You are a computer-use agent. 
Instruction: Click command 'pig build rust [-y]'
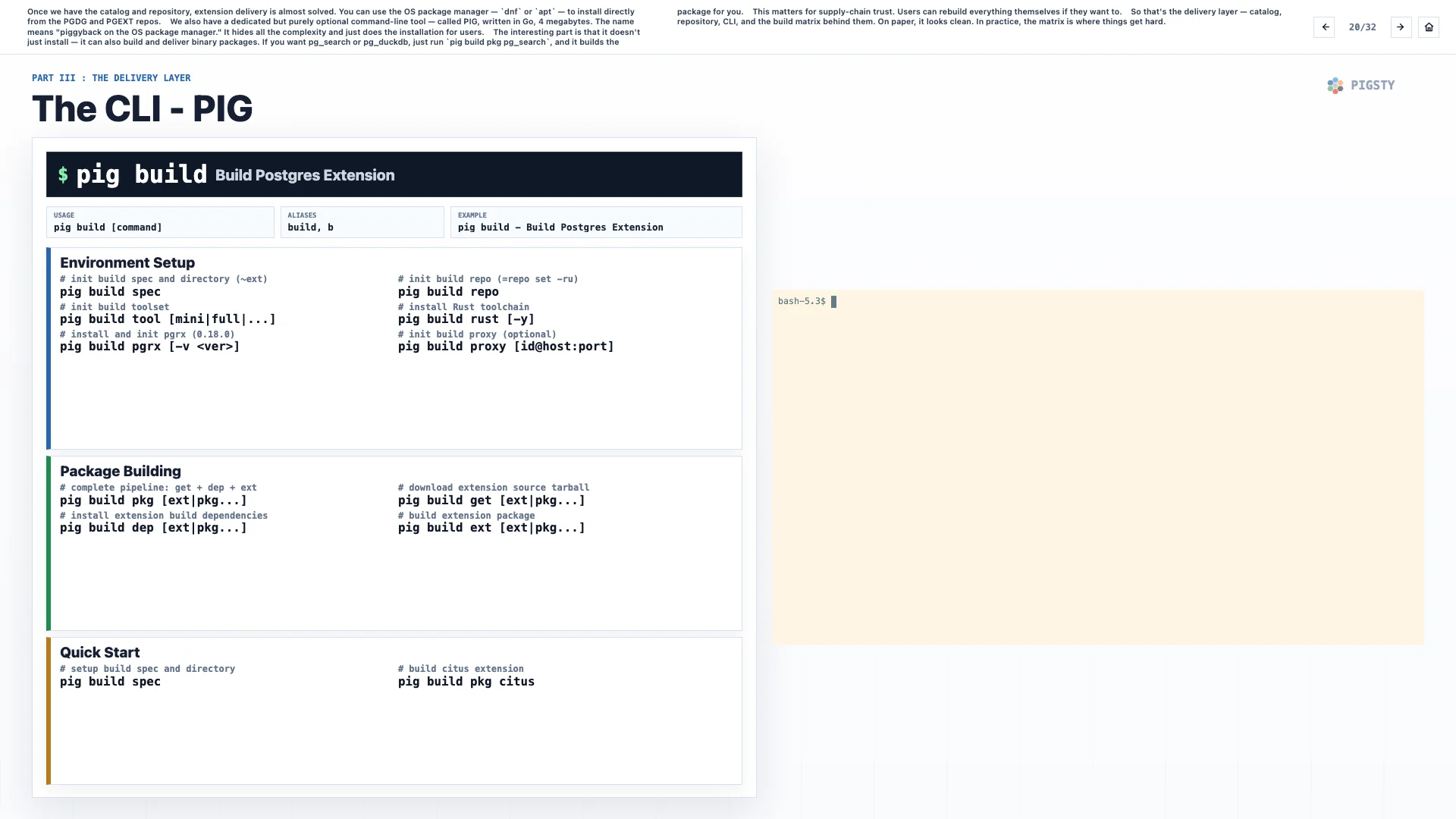point(466,319)
